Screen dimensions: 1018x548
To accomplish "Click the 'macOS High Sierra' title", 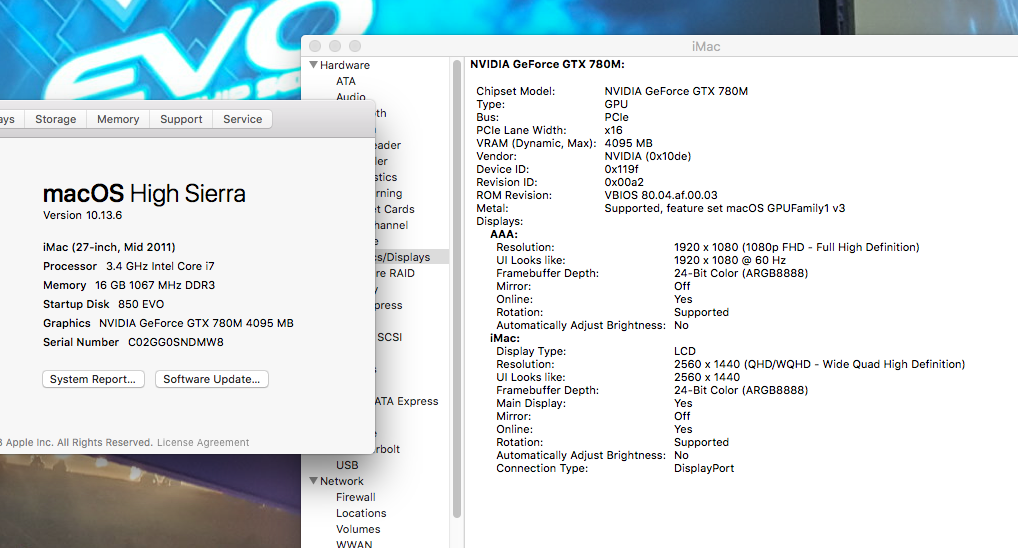I will (144, 193).
